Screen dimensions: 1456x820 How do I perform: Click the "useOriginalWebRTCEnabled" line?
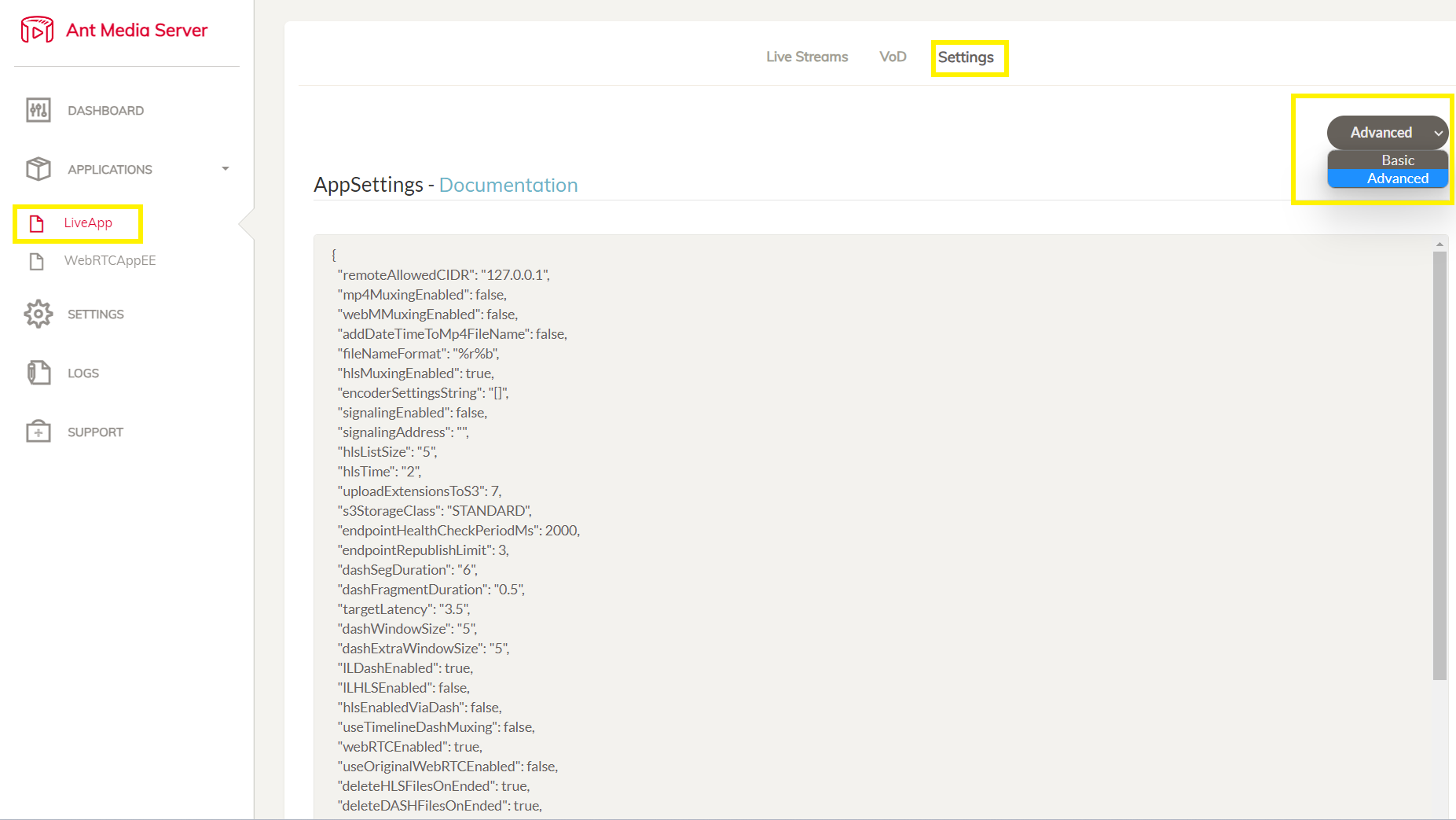pyautogui.click(x=447, y=767)
